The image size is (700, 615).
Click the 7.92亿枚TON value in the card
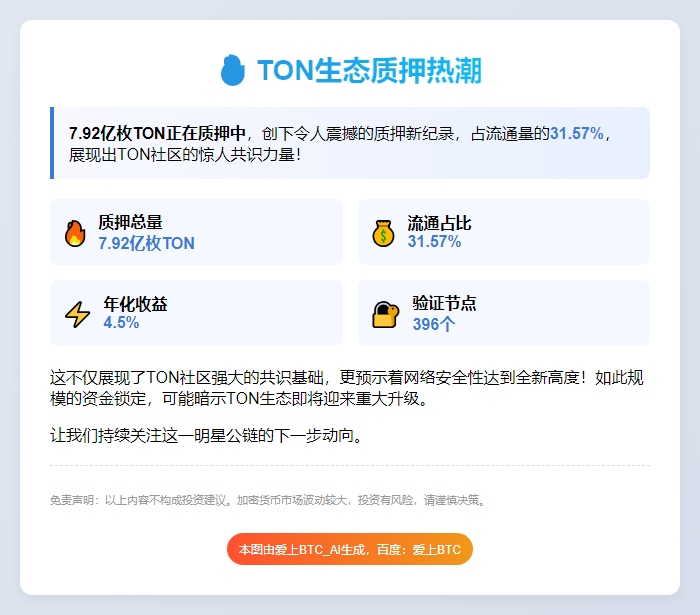click(x=146, y=243)
